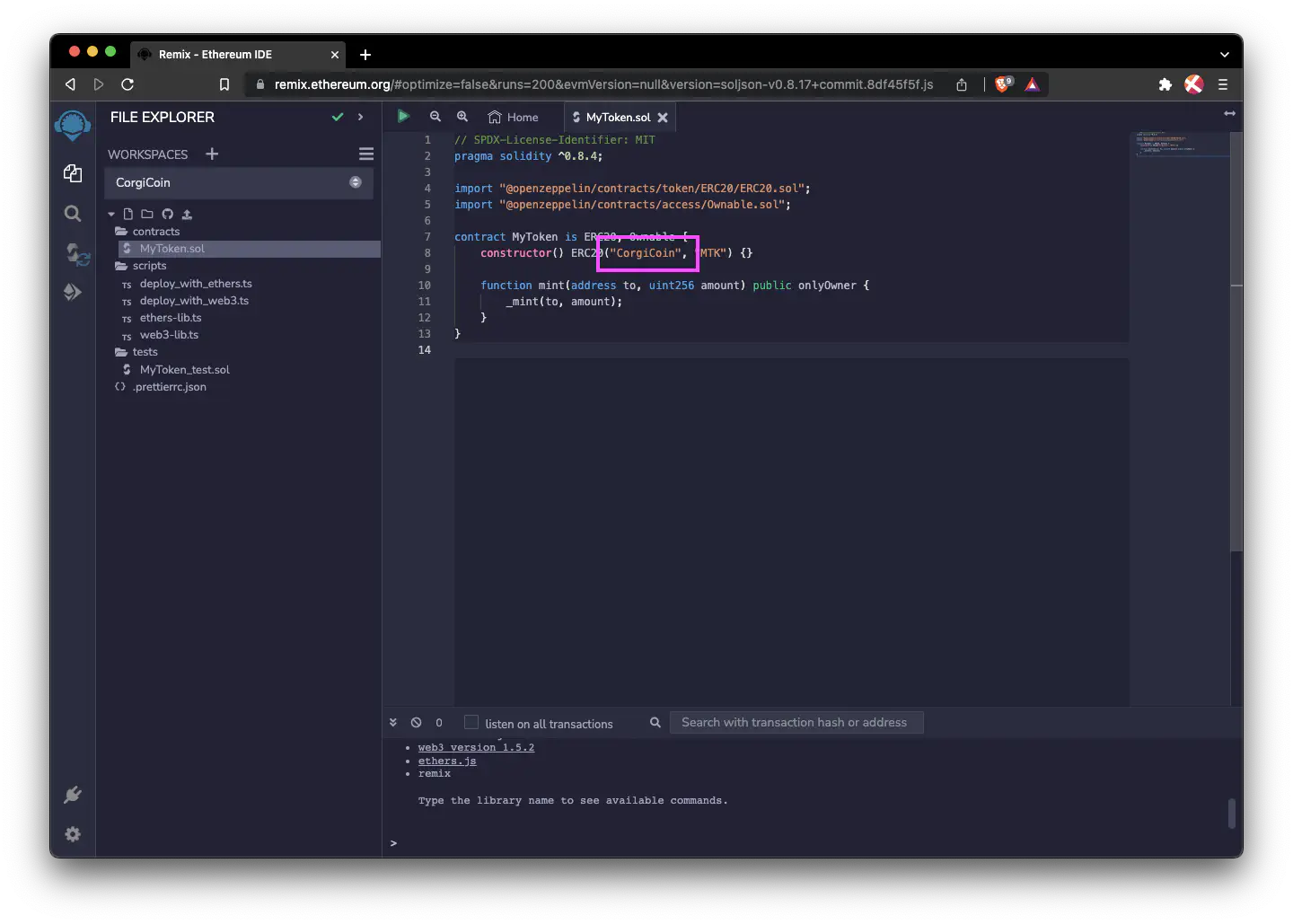
Task: Open deploy_with_ethers.ts file
Action: click(196, 284)
